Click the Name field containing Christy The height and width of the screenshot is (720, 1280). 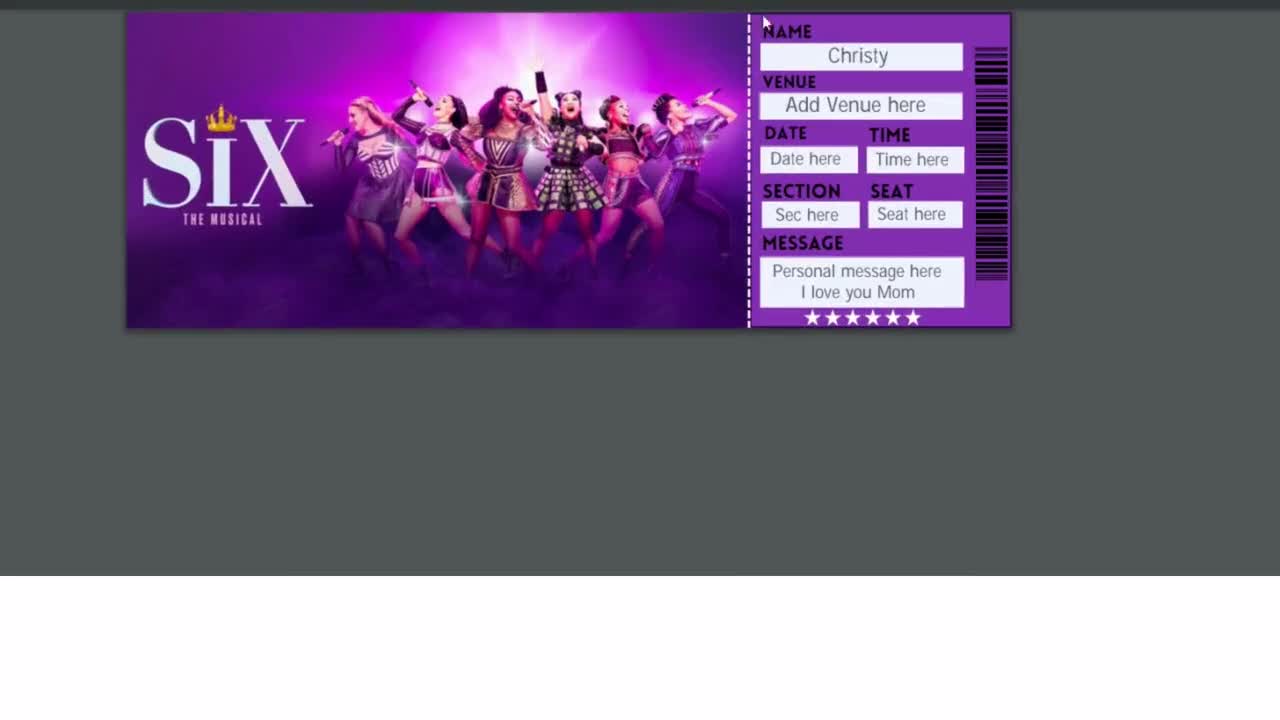pos(861,57)
